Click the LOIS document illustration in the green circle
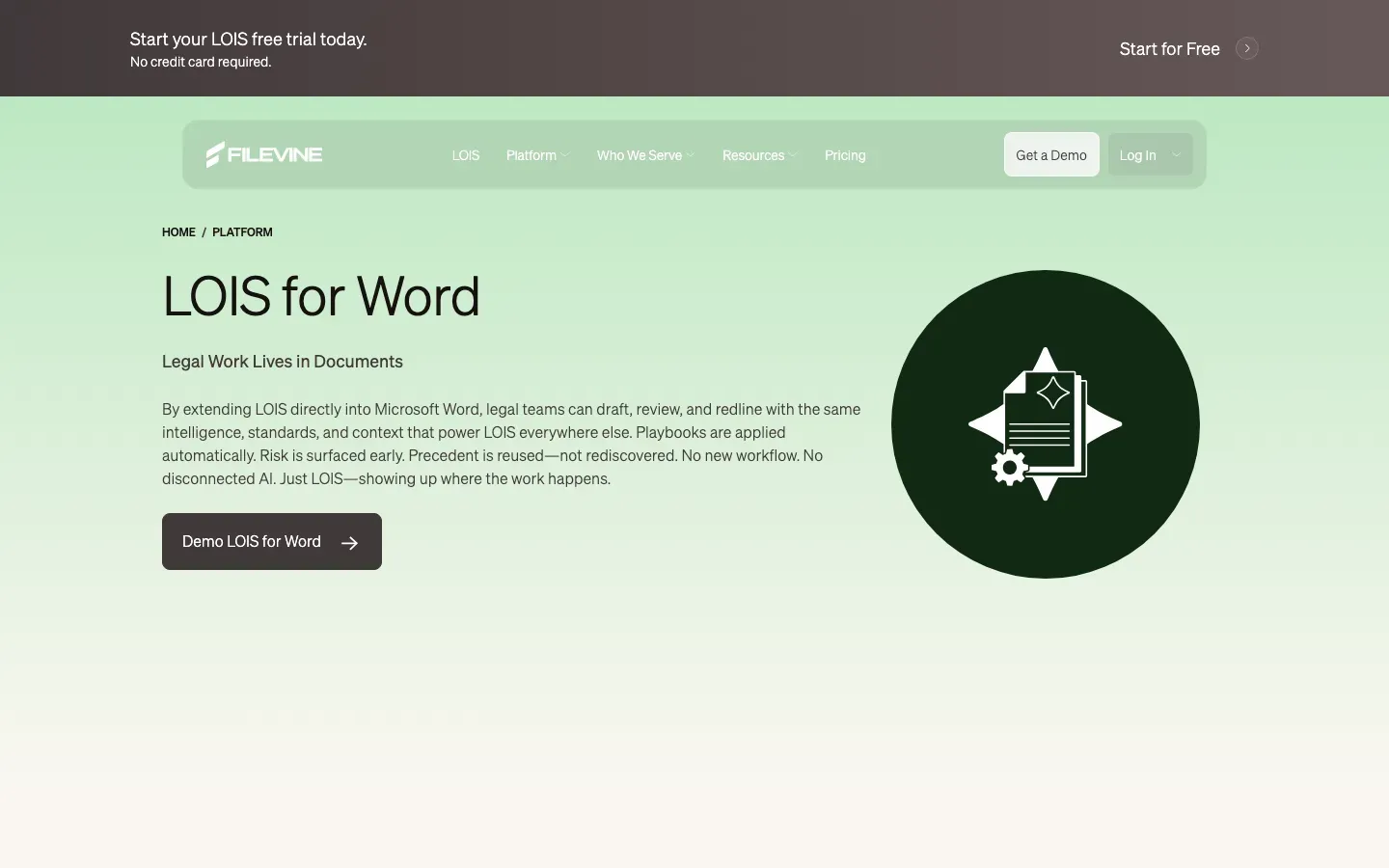 (1046, 424)
